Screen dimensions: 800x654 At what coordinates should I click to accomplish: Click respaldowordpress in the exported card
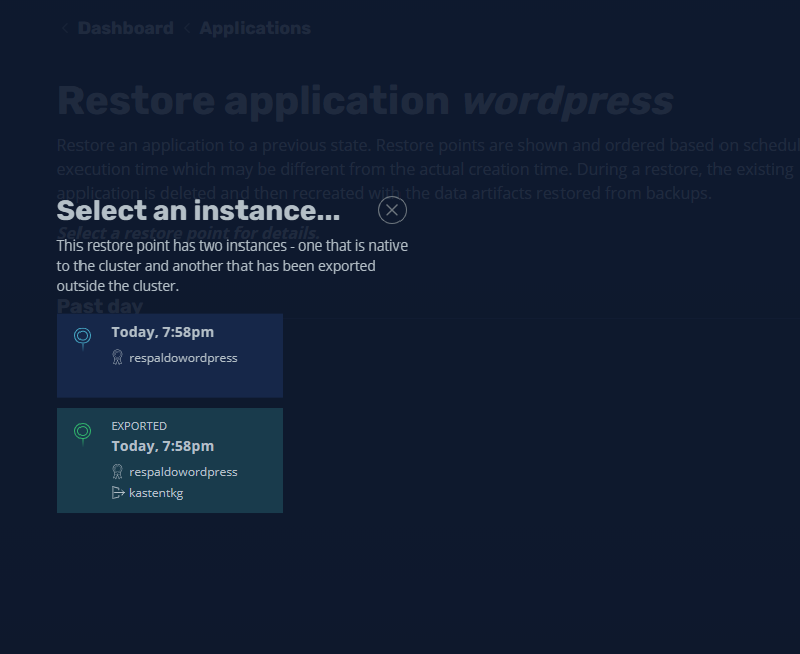(183, 472)
